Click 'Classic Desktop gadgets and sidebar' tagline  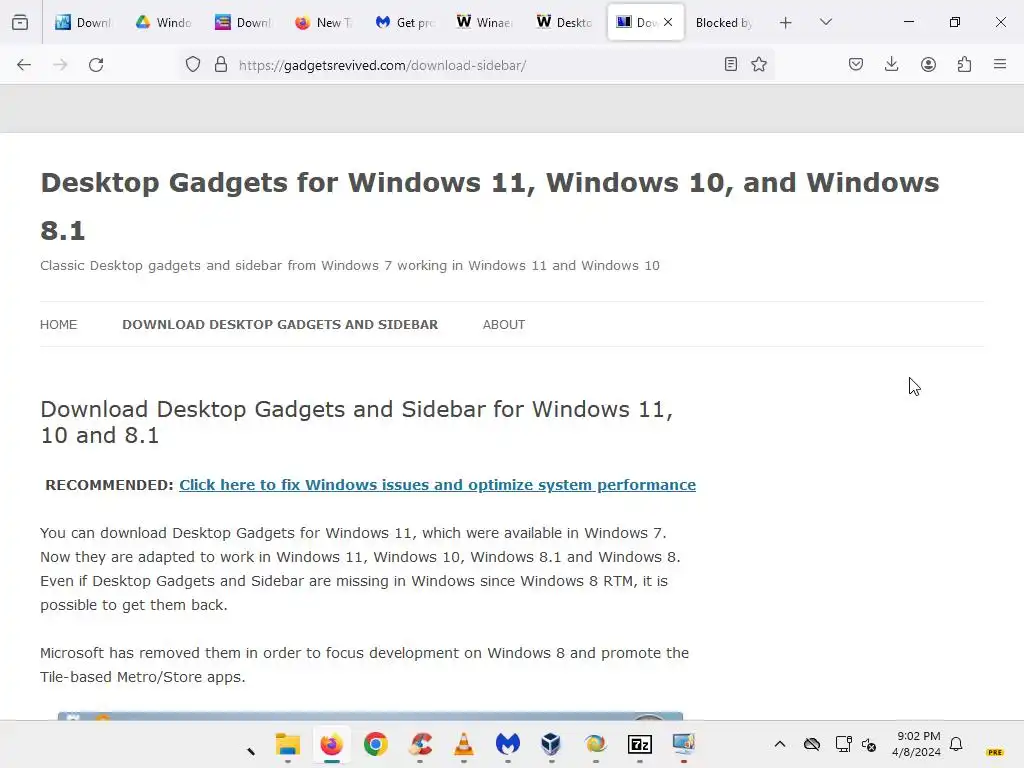tap(350, 266)
